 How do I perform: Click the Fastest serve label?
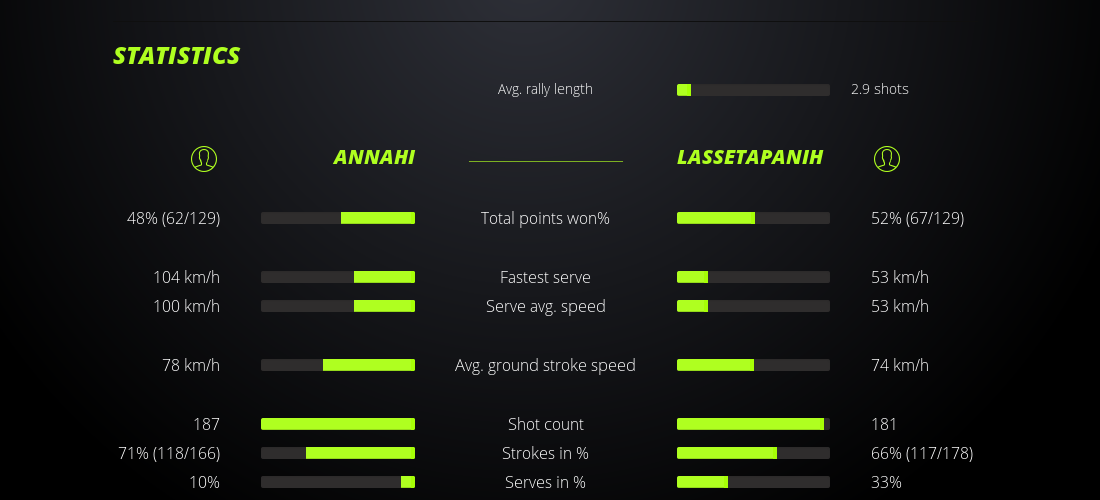pyautogui.click(x=545, y=277)
